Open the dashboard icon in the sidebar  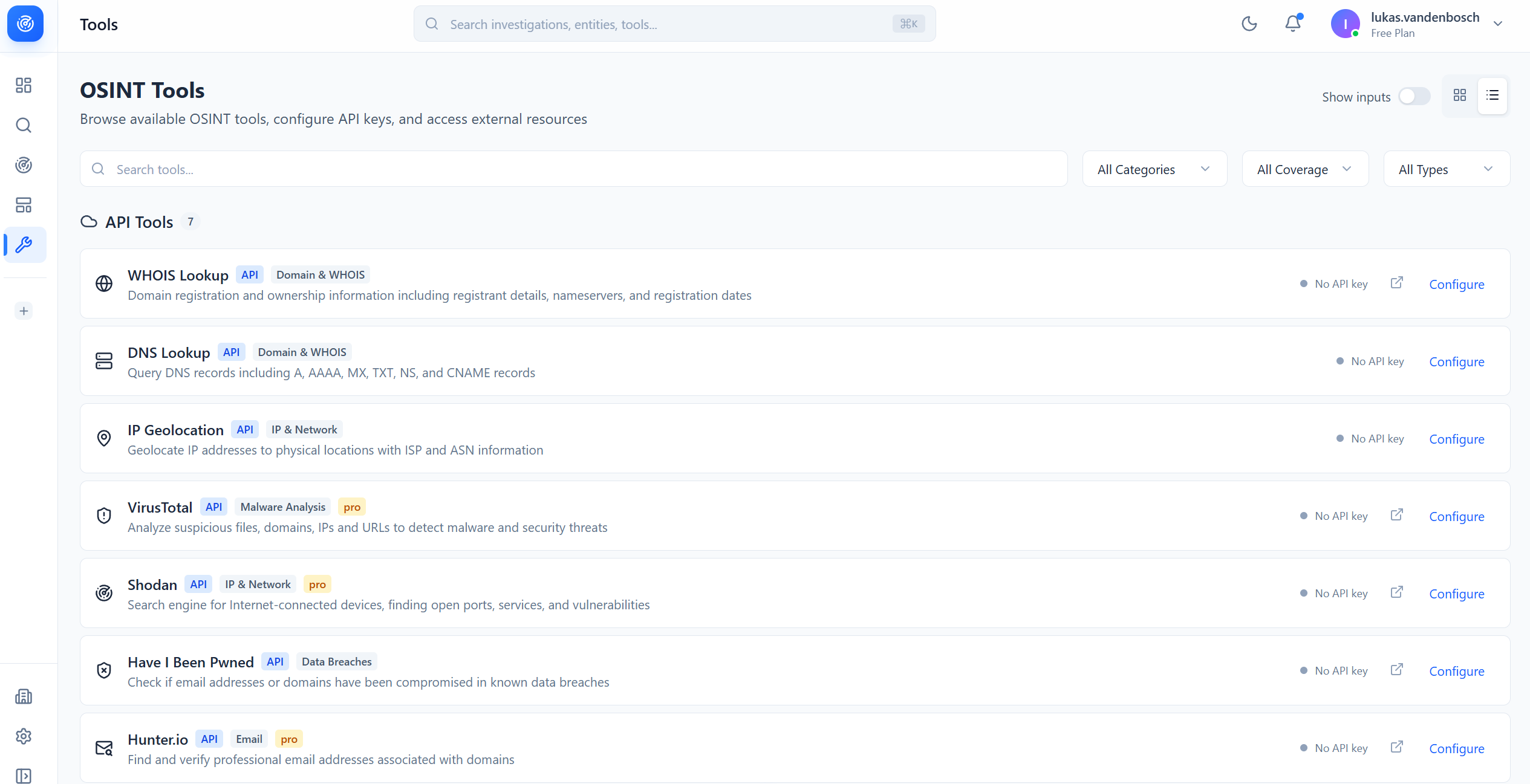pyautogui.click(x=24, y=85)
